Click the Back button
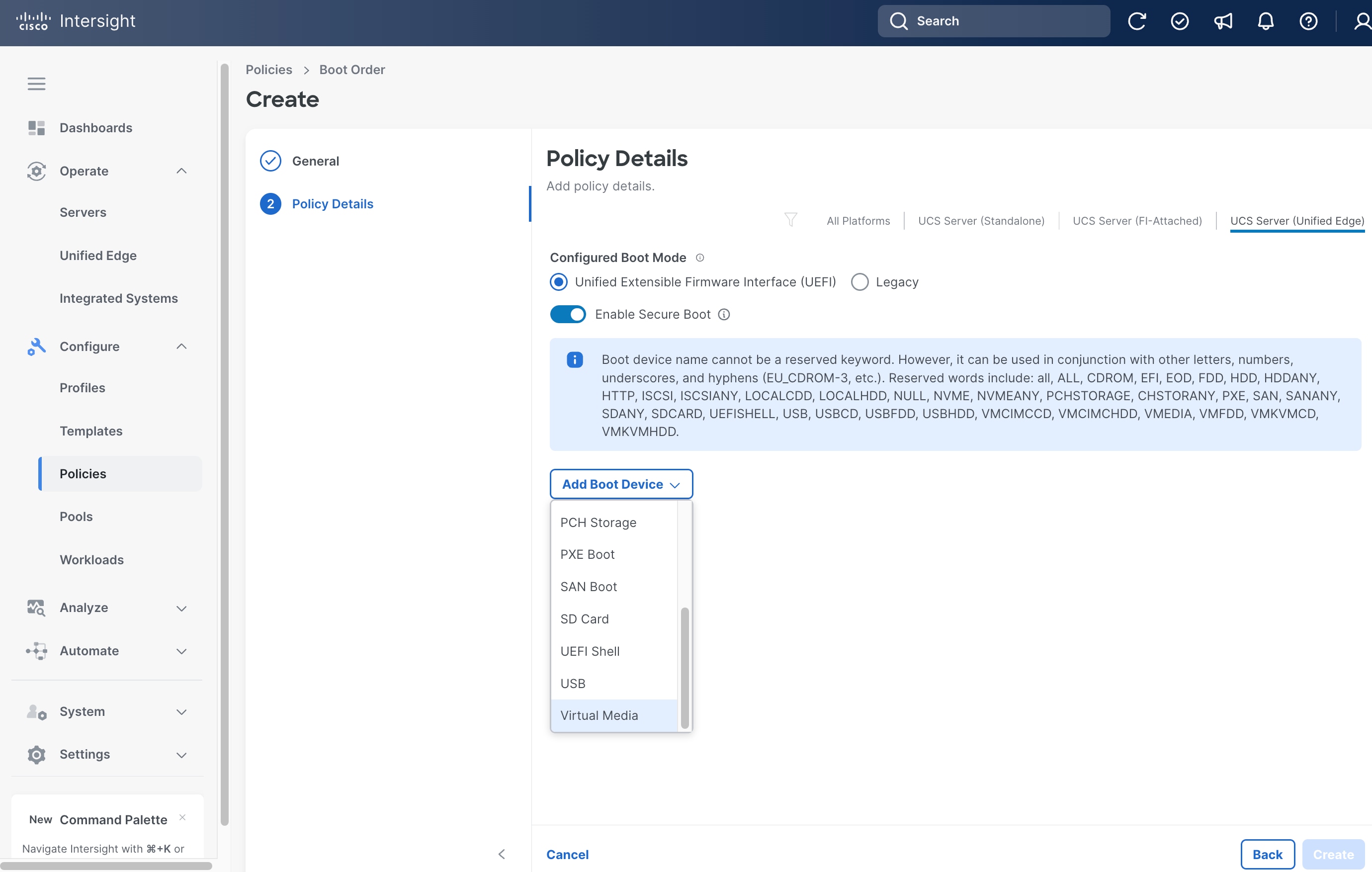The width and height of the screenshot is (1372, 872). (1267, 854)
